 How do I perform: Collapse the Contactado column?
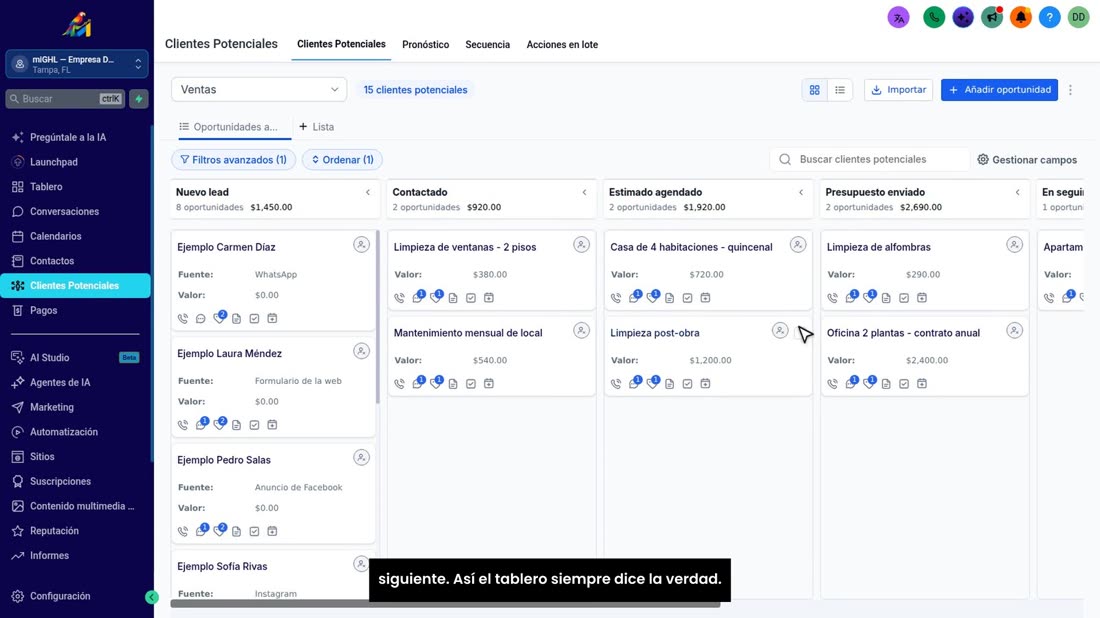(x=584, y=192)
